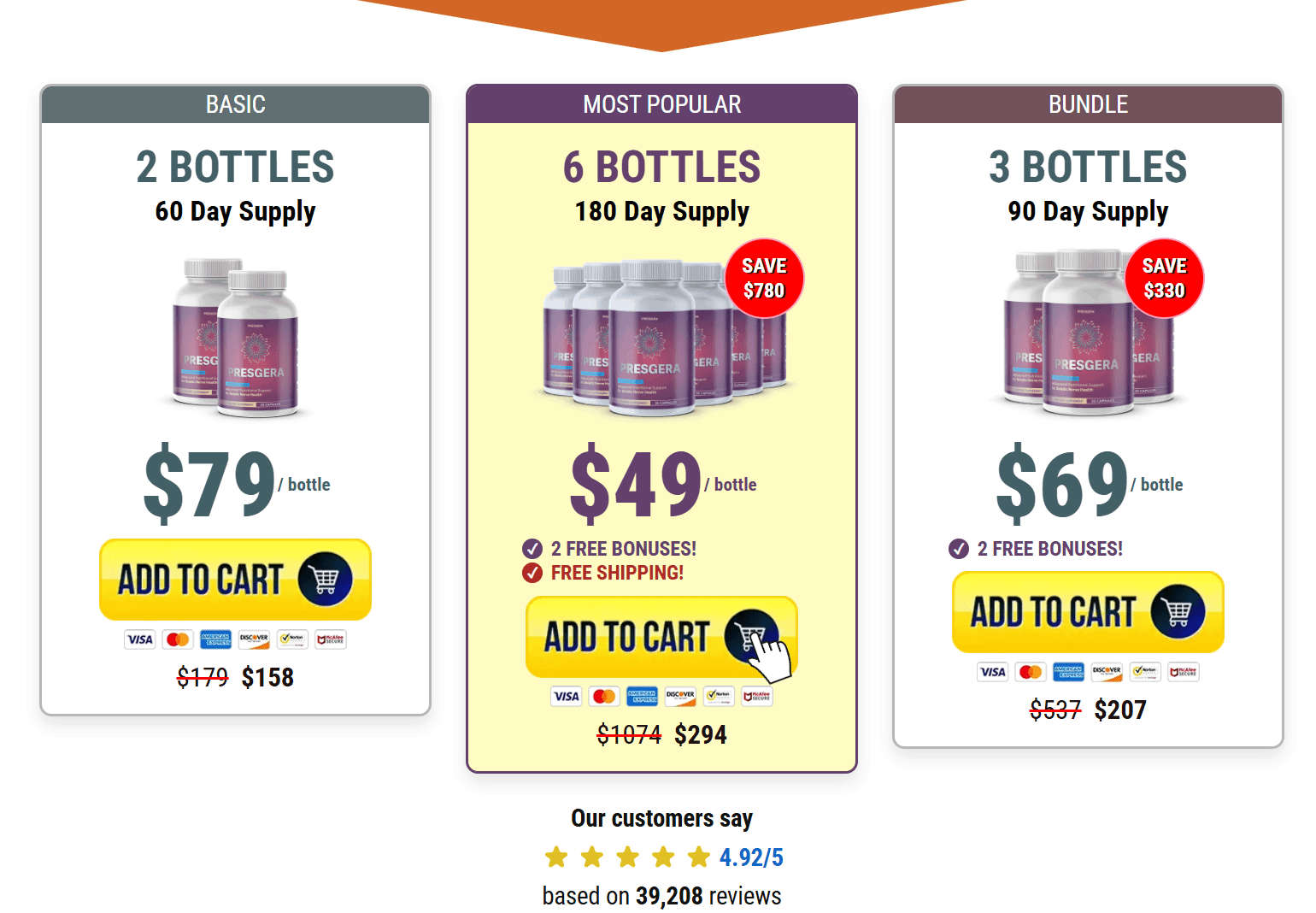
Task: Click cart icon in Basic package button
Action: 325,580
